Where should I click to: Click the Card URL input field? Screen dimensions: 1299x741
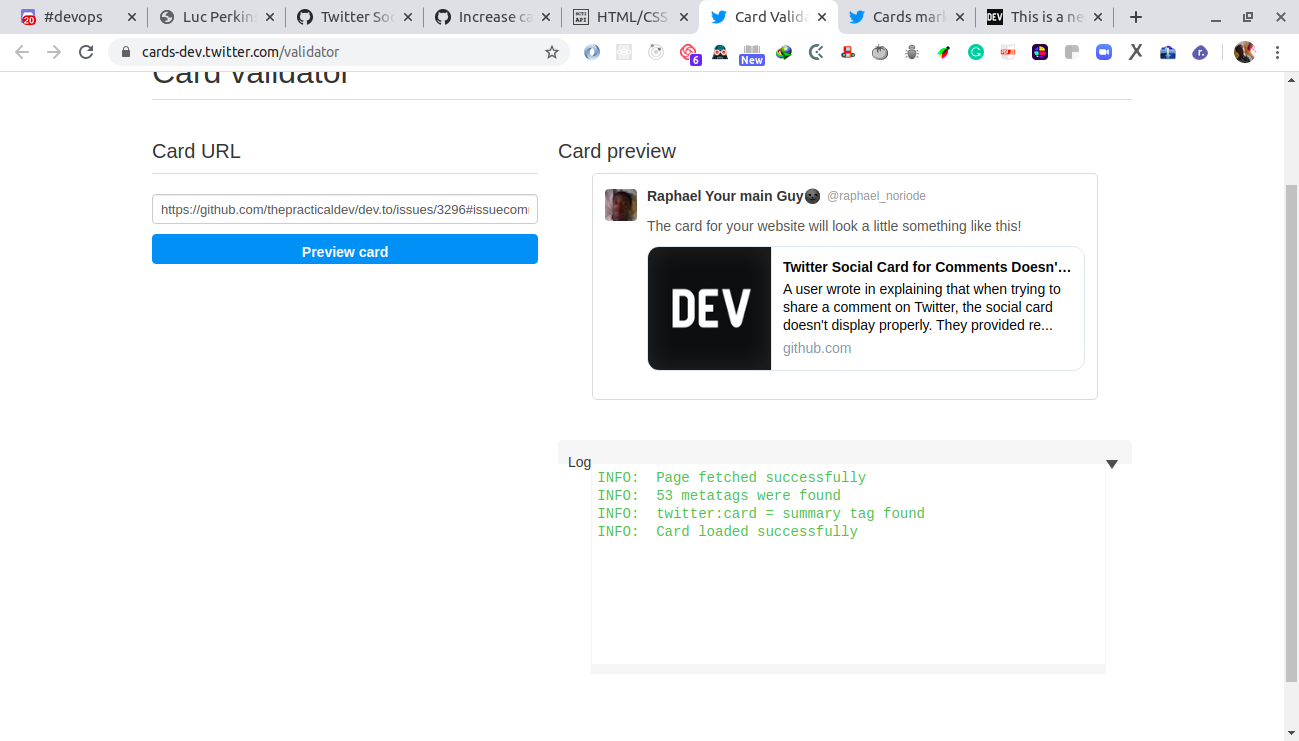344,209
